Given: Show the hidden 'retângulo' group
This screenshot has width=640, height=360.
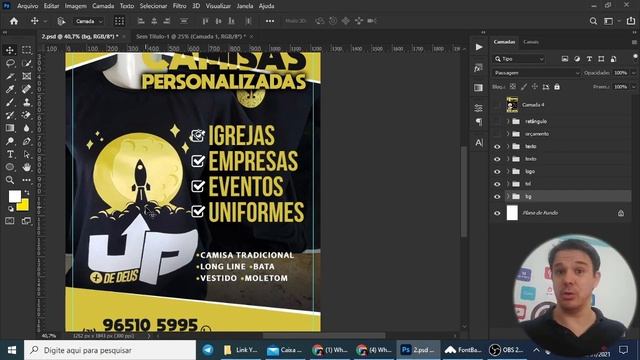Looking at the screenshot, I should tap(497, 122).
